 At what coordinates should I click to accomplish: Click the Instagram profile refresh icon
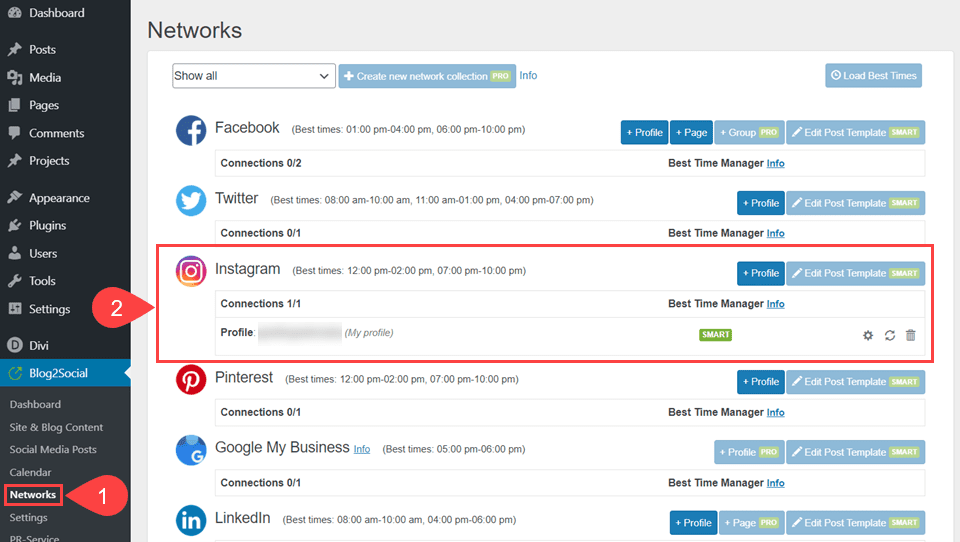889,335
